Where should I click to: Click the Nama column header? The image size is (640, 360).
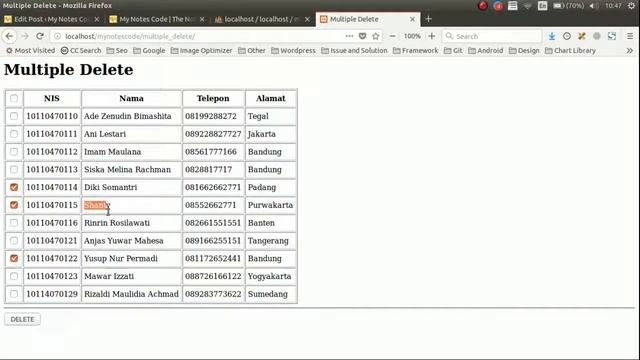131,98
